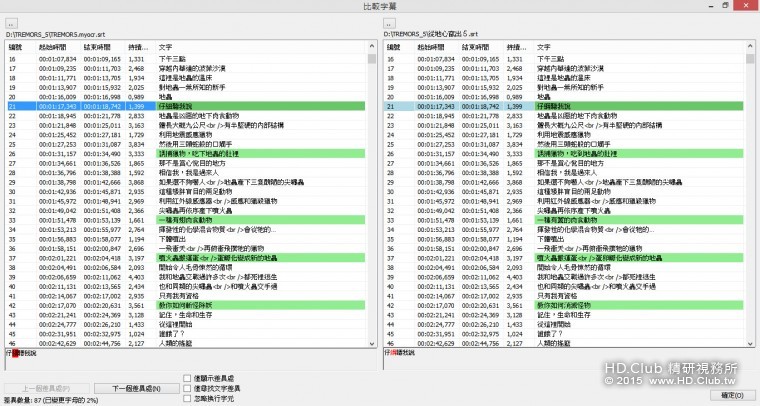
Task: Select right row 44 starting 00:02:24,777
Action: (x=565, y=325)
